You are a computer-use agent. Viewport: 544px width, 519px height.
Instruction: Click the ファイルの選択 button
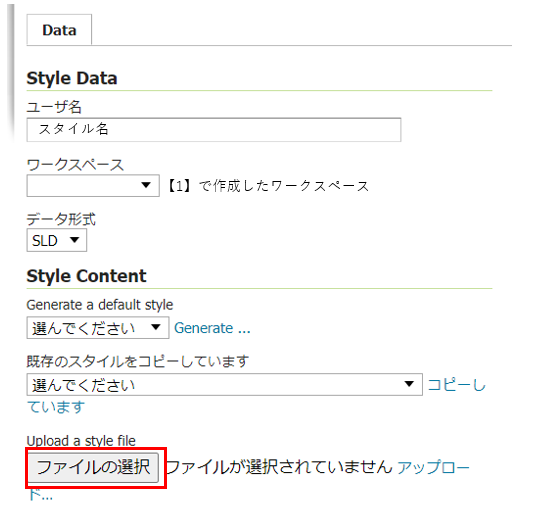point(93,467)
